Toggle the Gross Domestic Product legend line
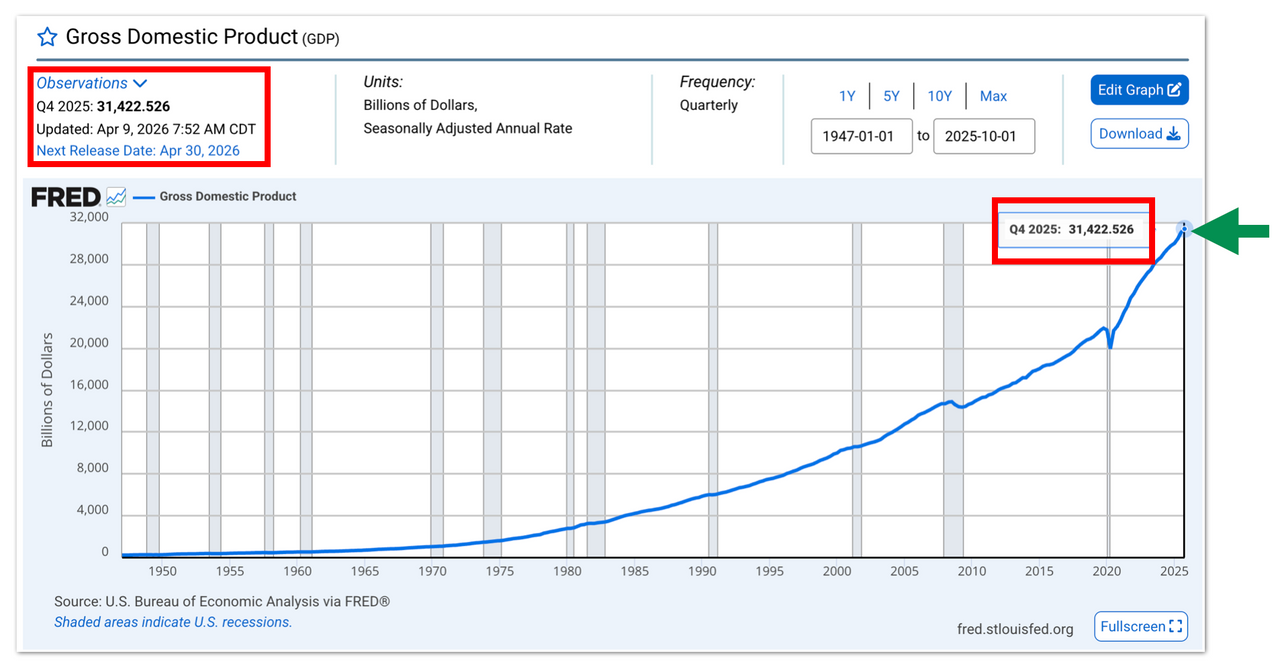This screenshot has height=670, width=1280. [215, 197]
